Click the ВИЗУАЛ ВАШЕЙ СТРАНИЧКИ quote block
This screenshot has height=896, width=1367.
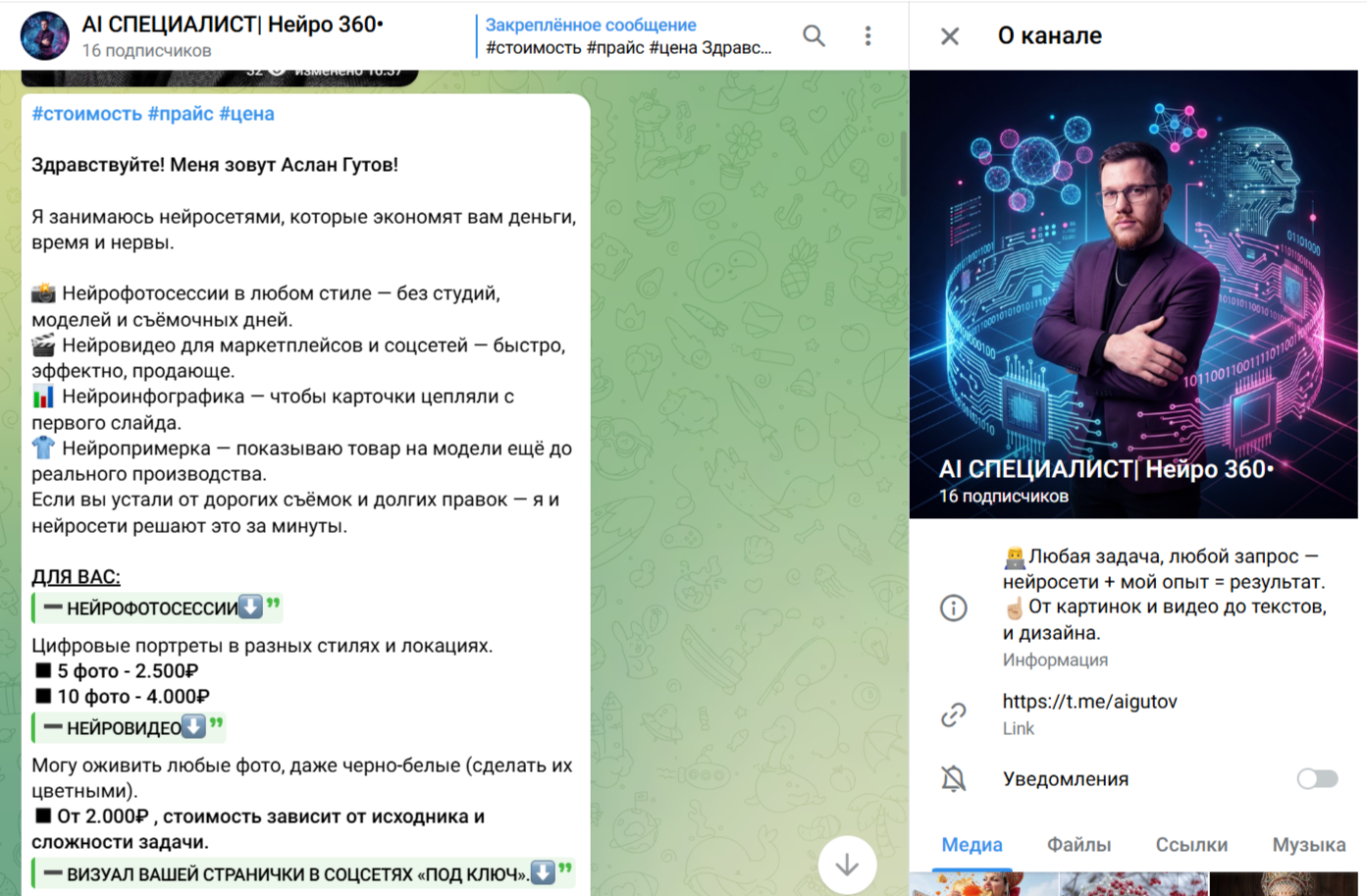click(303, 874)
